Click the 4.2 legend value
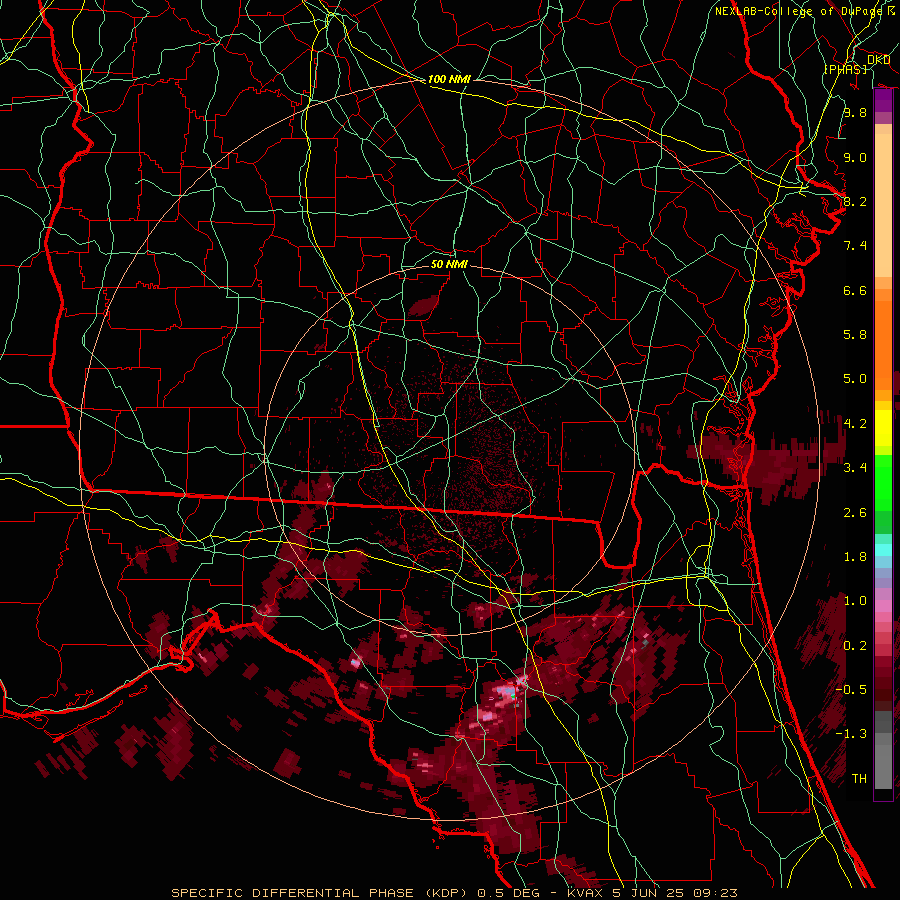The image size is (900, 900). pyautogui.click(x=855, y=424)
